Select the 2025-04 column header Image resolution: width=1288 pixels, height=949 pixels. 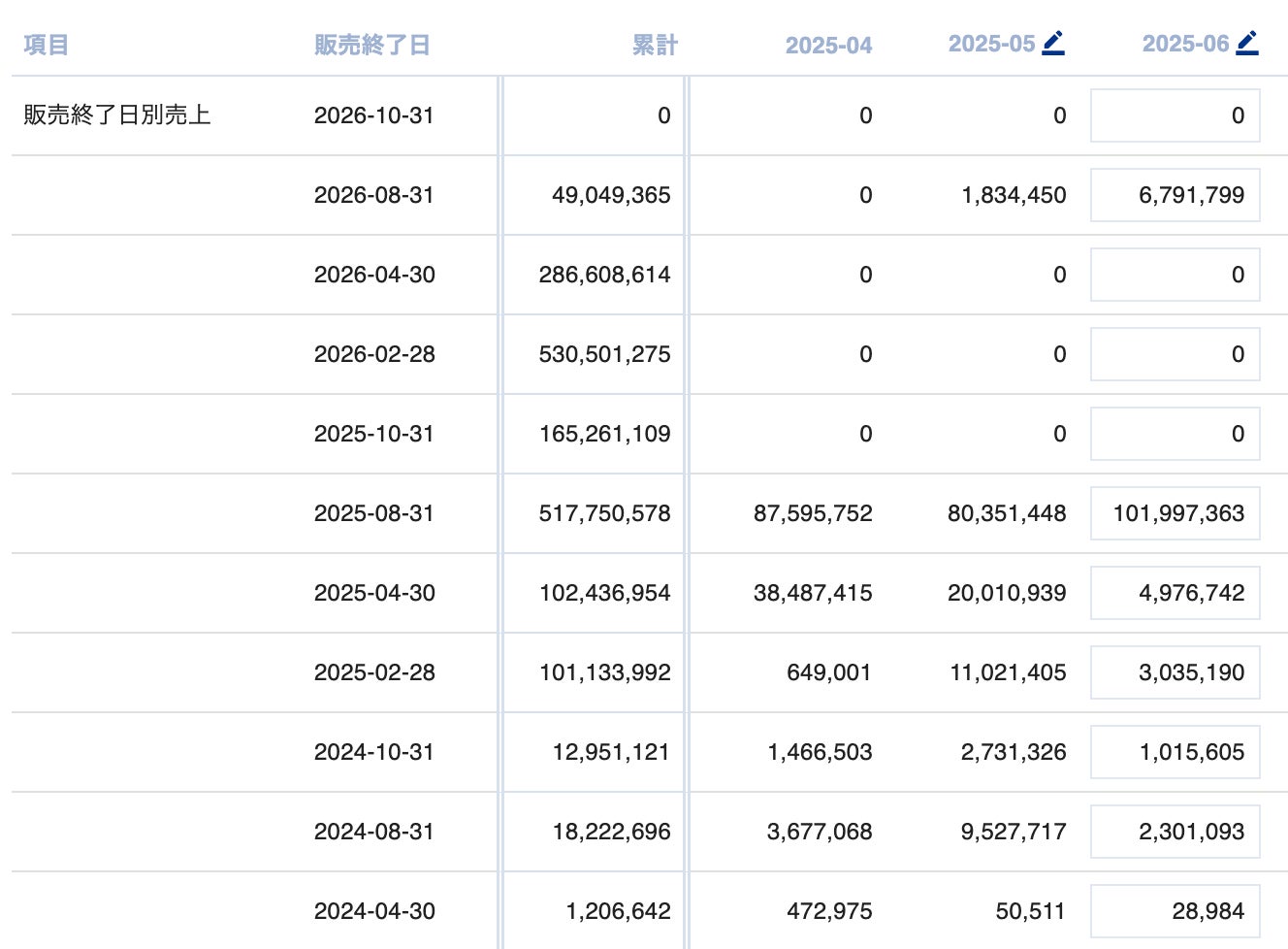pyautogui.click(x=828, y=45)
